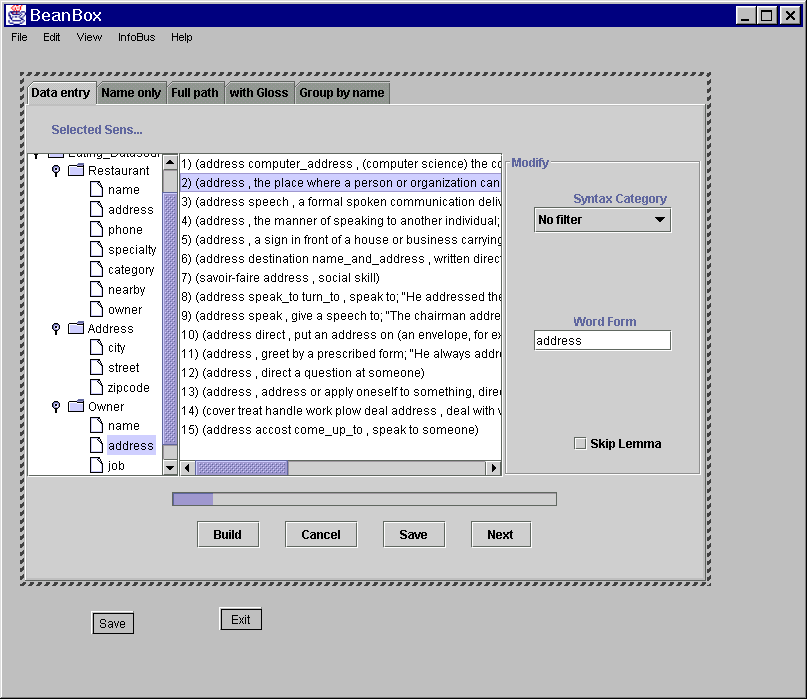Click the document icon next to zipcode
The image size is (807, 699).
click(x=96, y=388)
